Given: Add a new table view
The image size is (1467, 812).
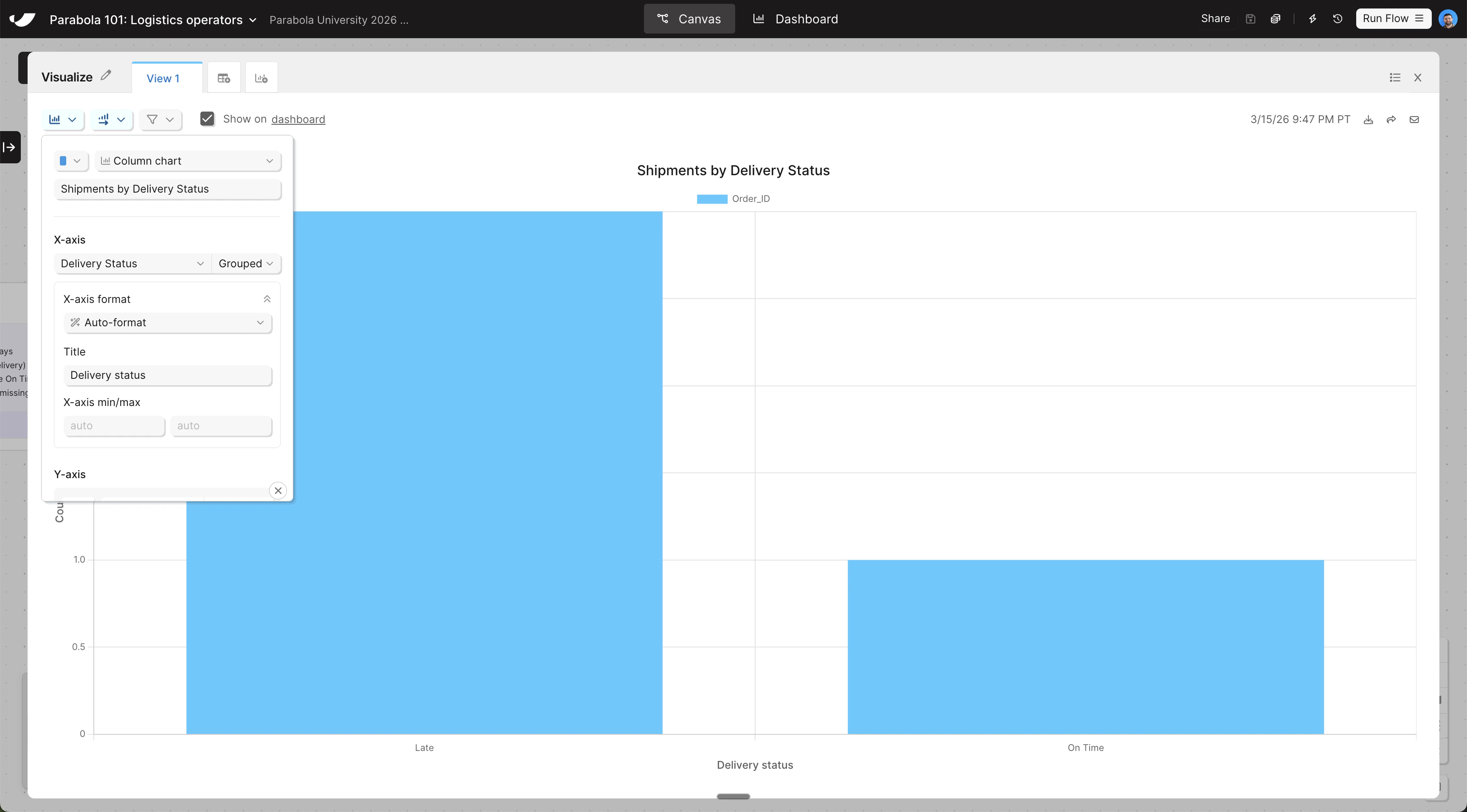Looking at the screenshot, I should [x=224, y=78].
